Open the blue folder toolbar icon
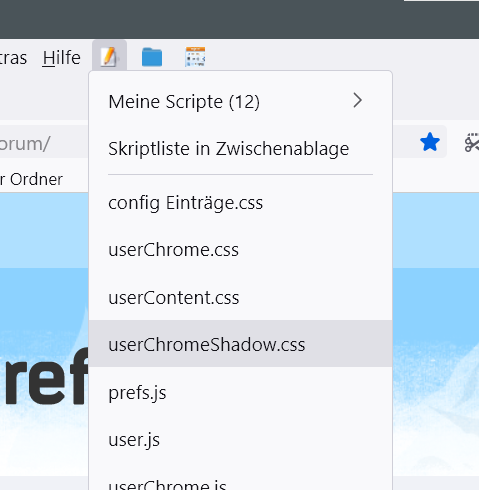 [x=152, y=57]
